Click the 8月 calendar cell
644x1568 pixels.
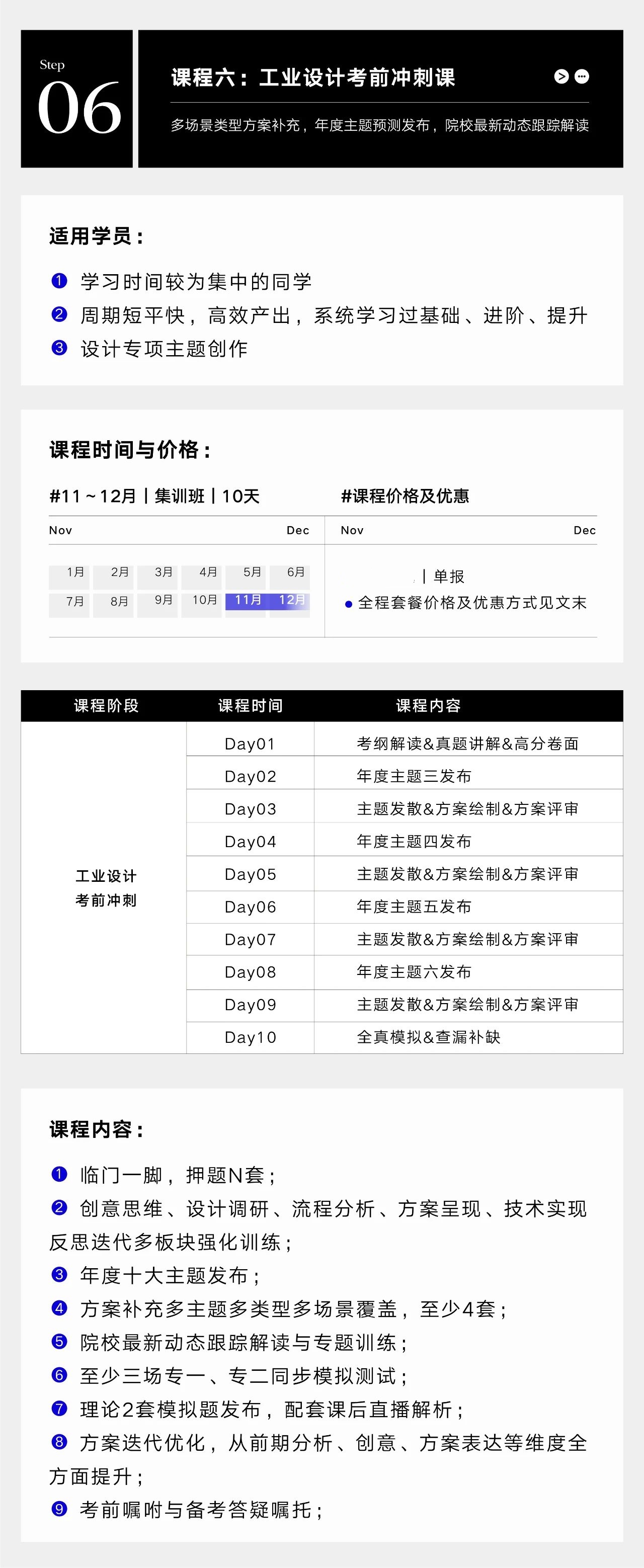point(113,605)
